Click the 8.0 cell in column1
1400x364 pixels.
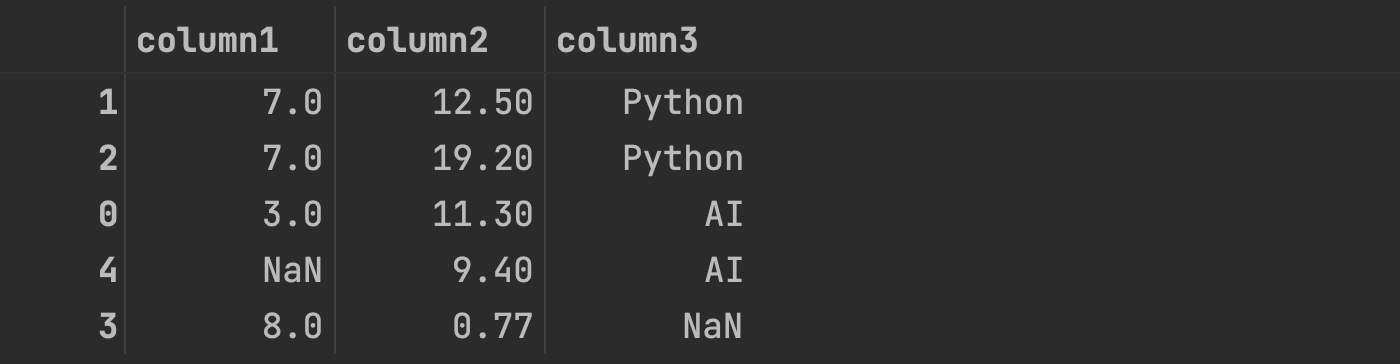(x=293, y=326)
